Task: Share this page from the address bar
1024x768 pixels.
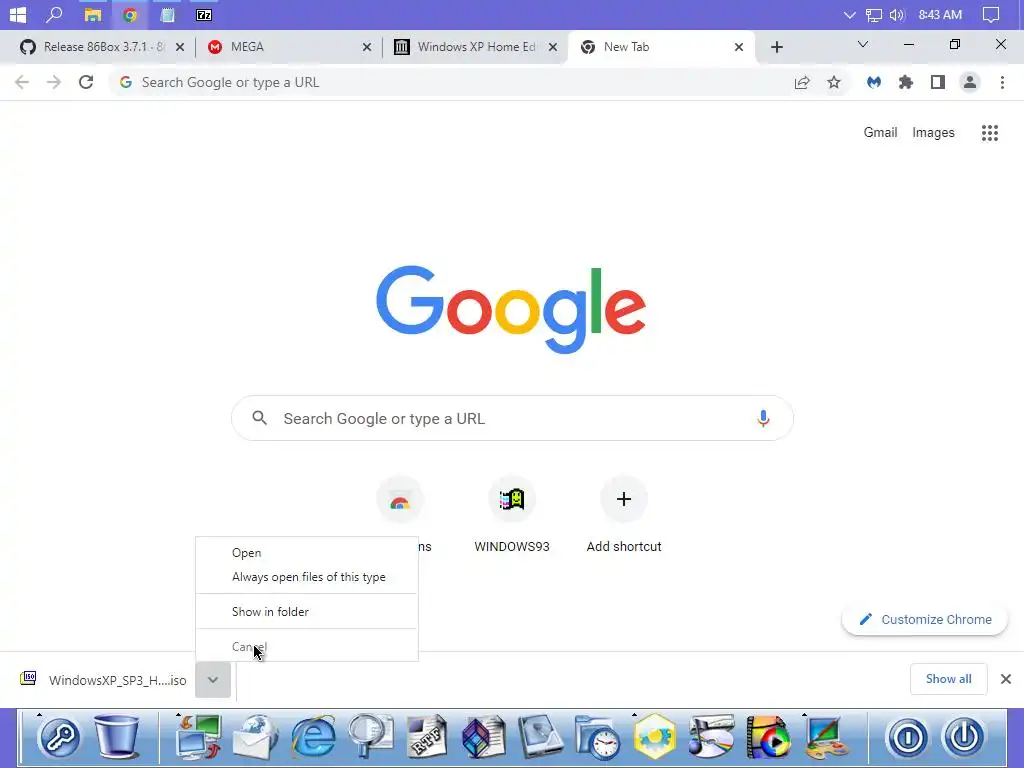Action: point(802,82)
